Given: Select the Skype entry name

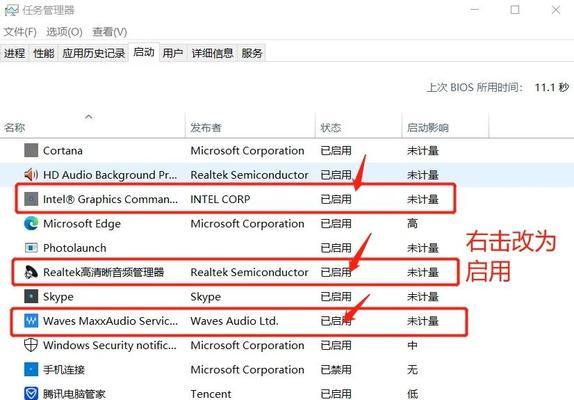Looking at the screenshot, I should (x=58, y=297).
